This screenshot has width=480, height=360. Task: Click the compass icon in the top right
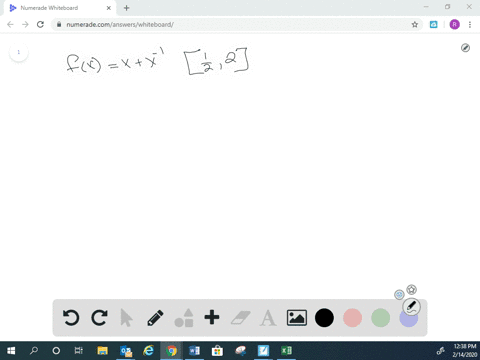pos(465,48)
